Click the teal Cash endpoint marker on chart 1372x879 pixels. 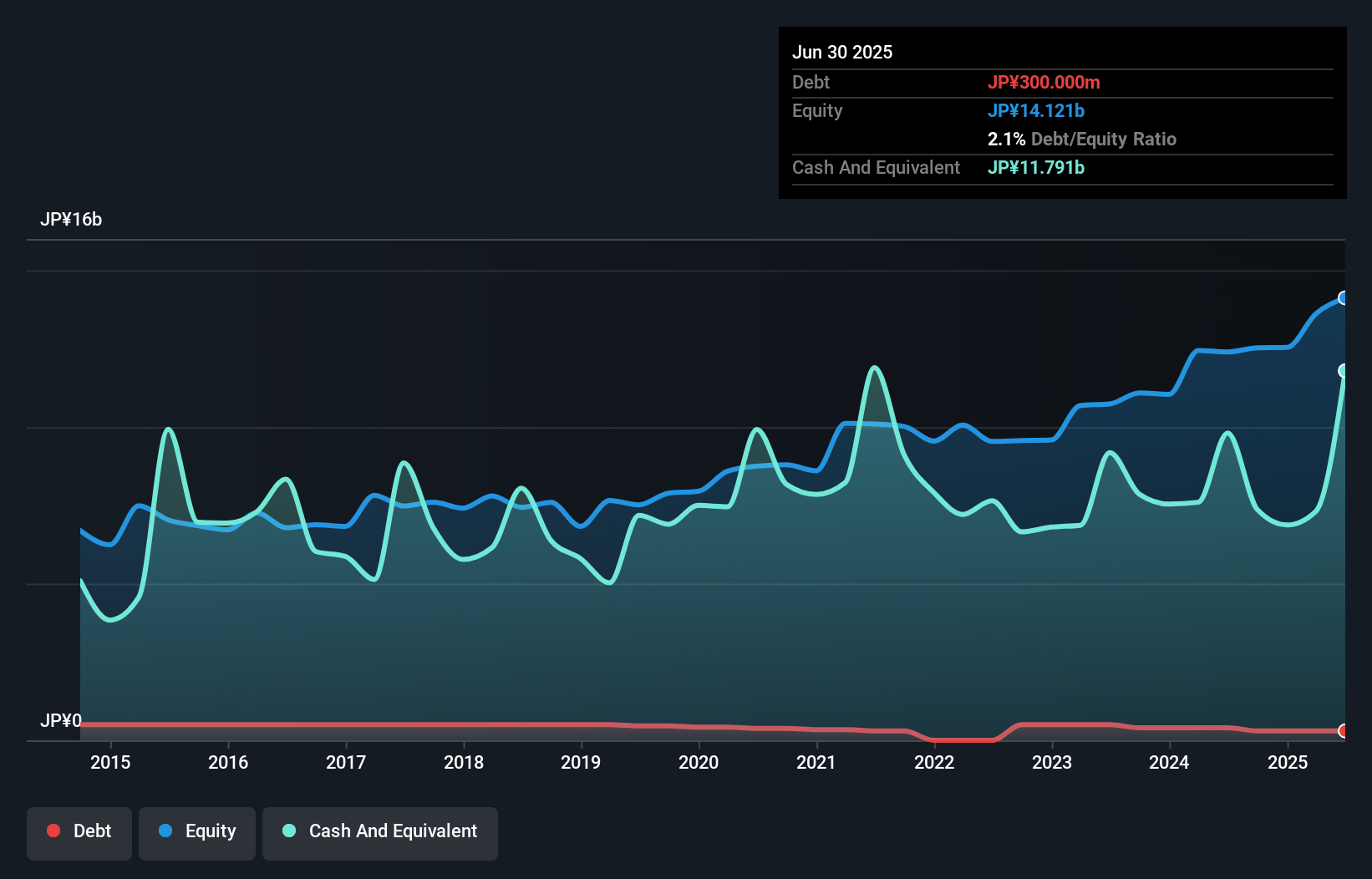tap(1343, 371)
